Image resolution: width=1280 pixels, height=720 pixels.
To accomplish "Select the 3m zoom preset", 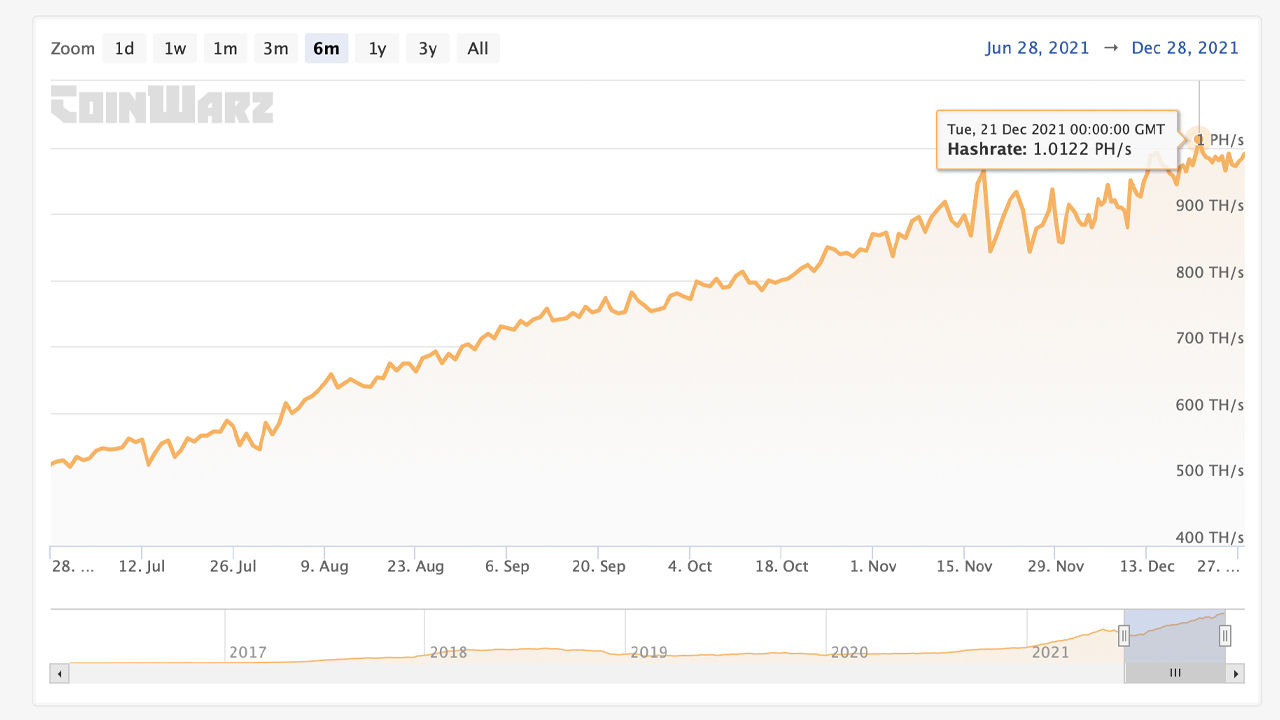I will click(x=276, y=47).
